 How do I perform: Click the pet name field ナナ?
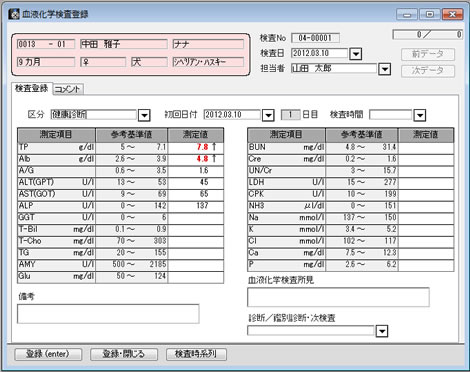(x=208, y=44)
